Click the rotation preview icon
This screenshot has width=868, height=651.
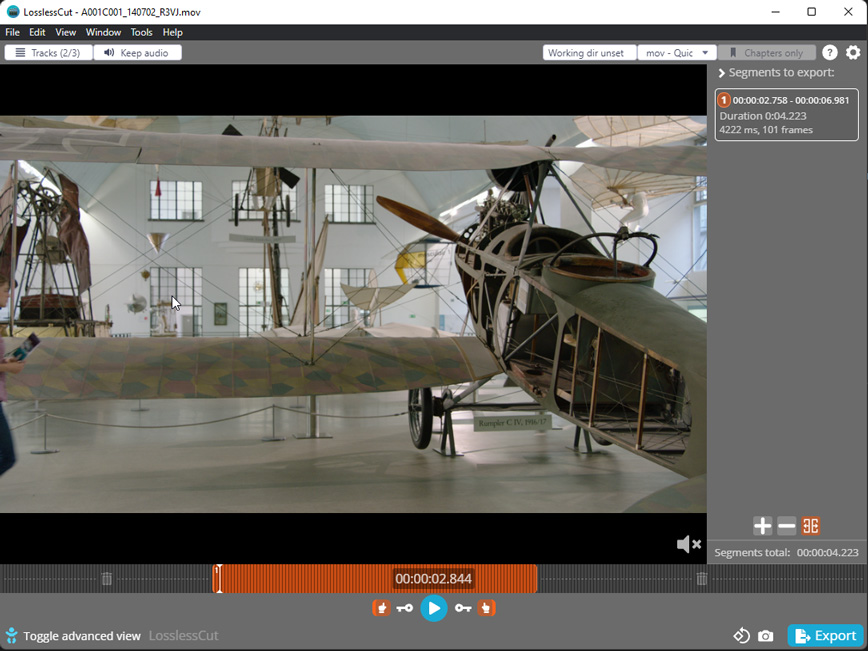(x=741, y=636)
